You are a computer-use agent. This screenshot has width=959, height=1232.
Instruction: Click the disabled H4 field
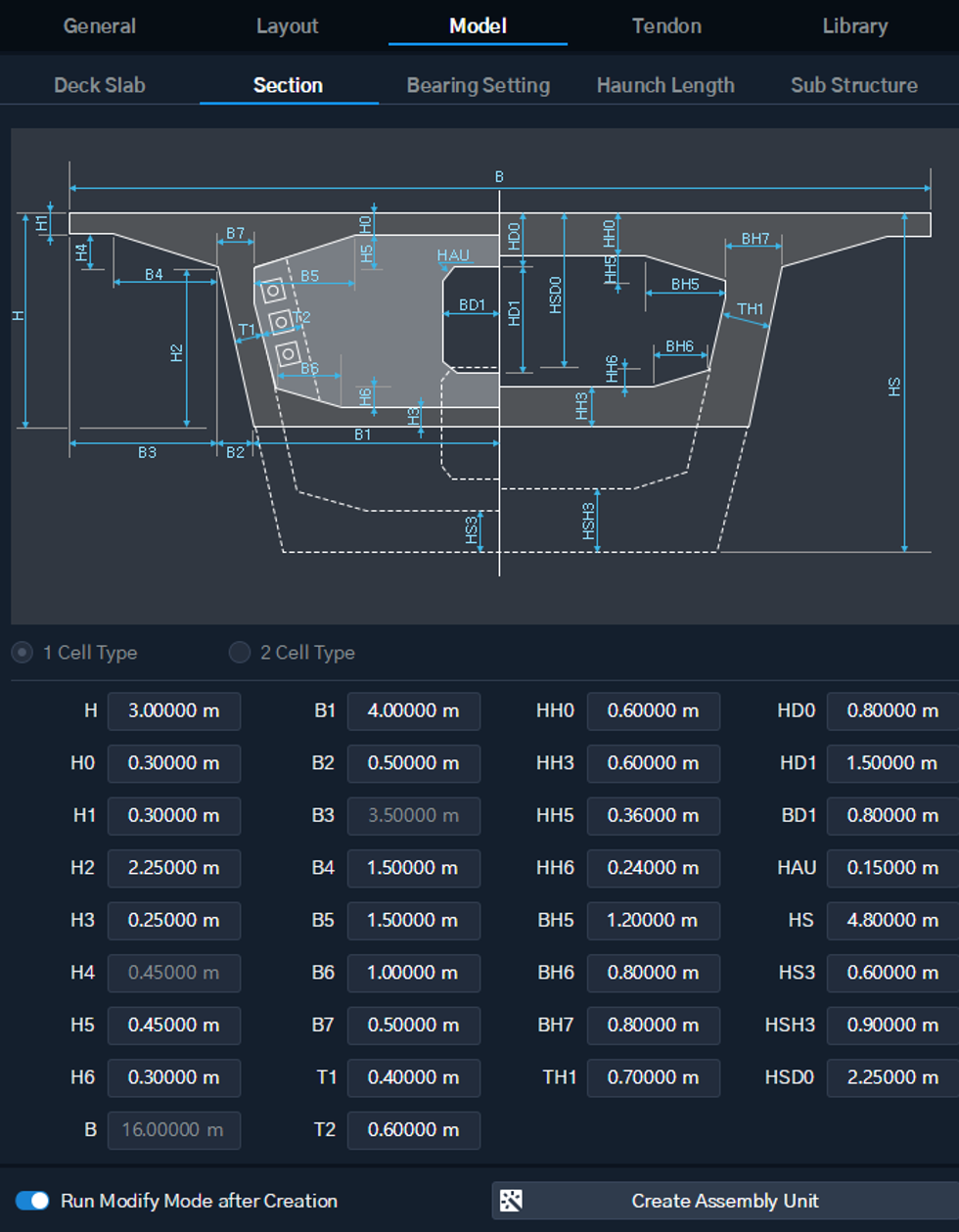click(174, 973)
